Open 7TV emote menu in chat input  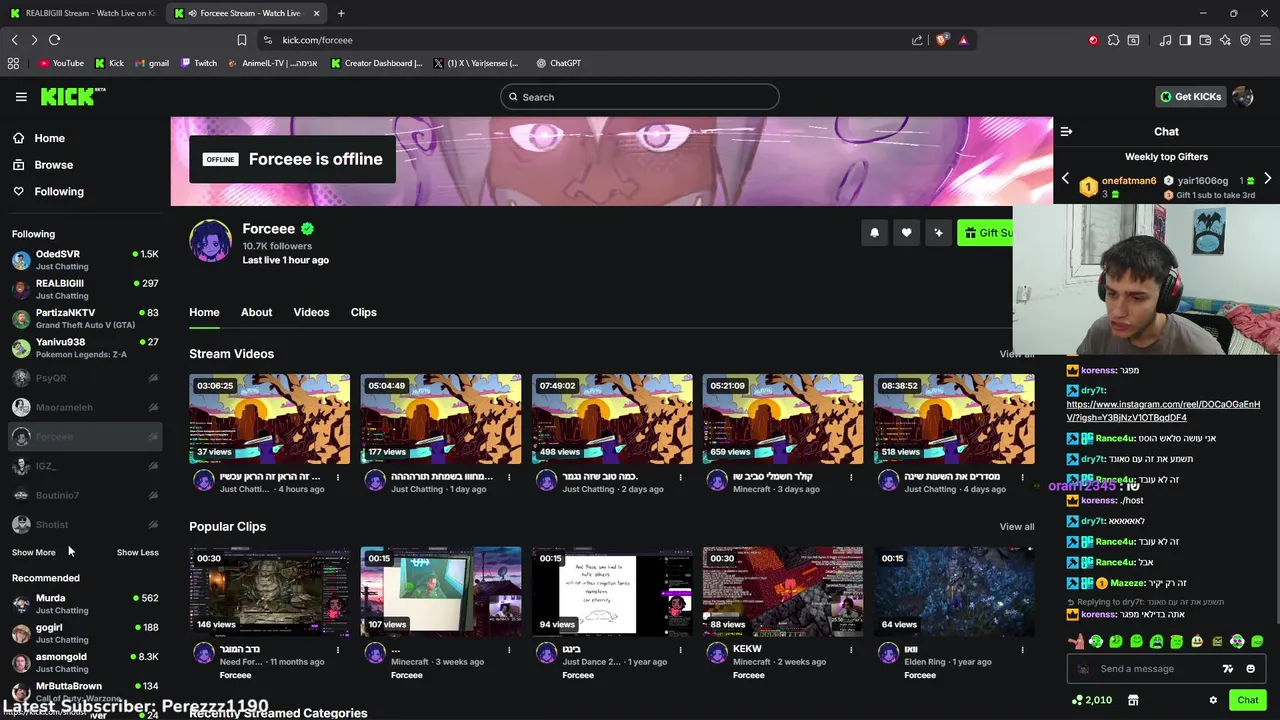(1228, 669)
